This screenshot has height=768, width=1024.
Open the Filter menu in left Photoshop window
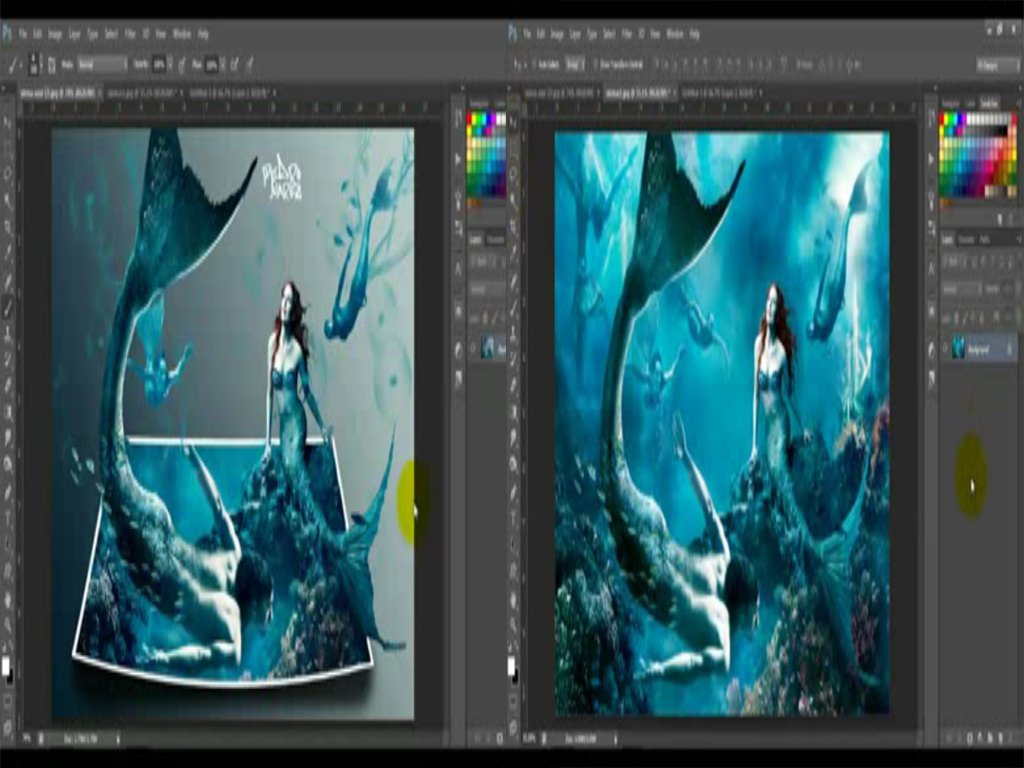tap(130, 34)
